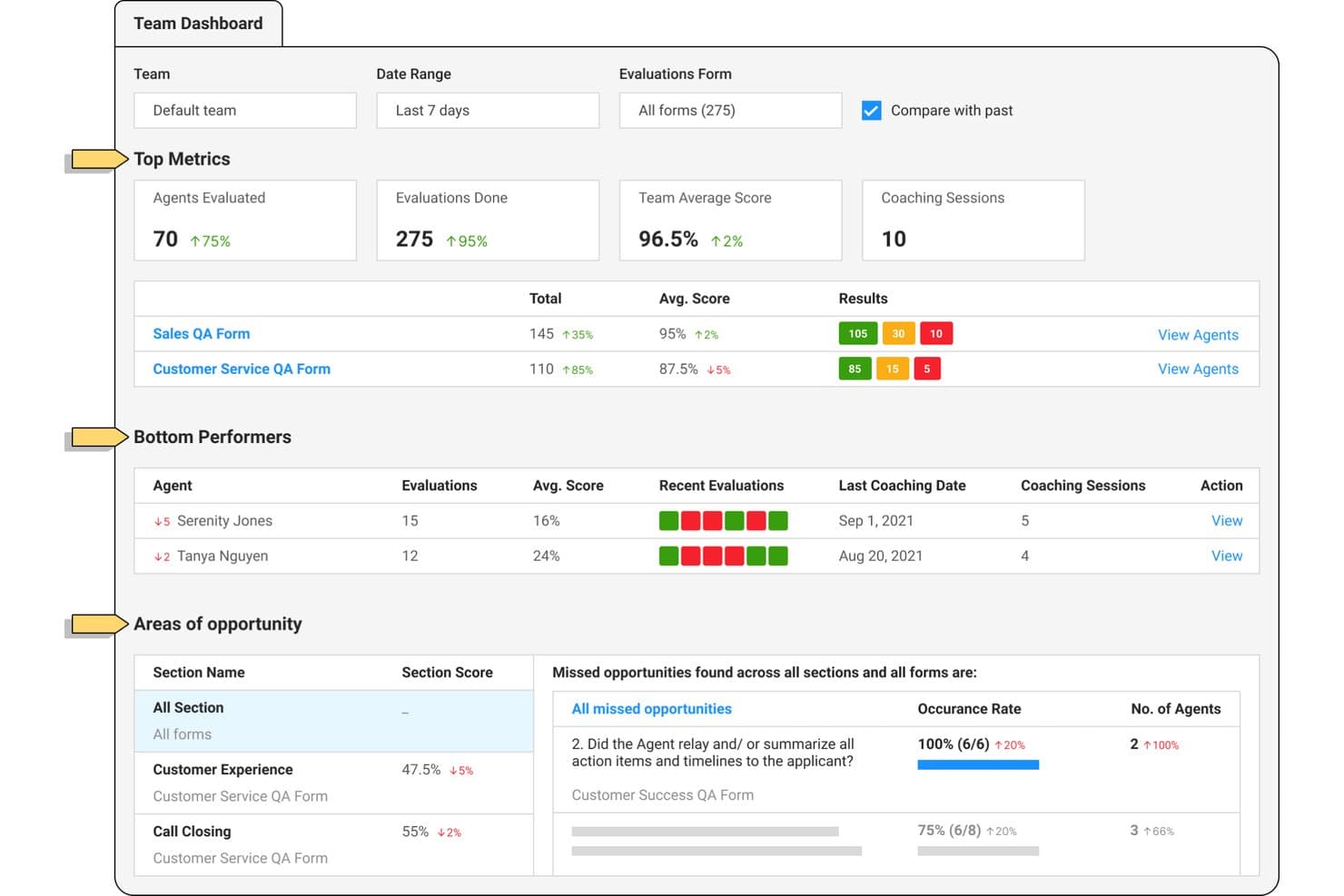
Task: View Tanya Nguyen's details via View link
Action: (x=1227, y=556)
